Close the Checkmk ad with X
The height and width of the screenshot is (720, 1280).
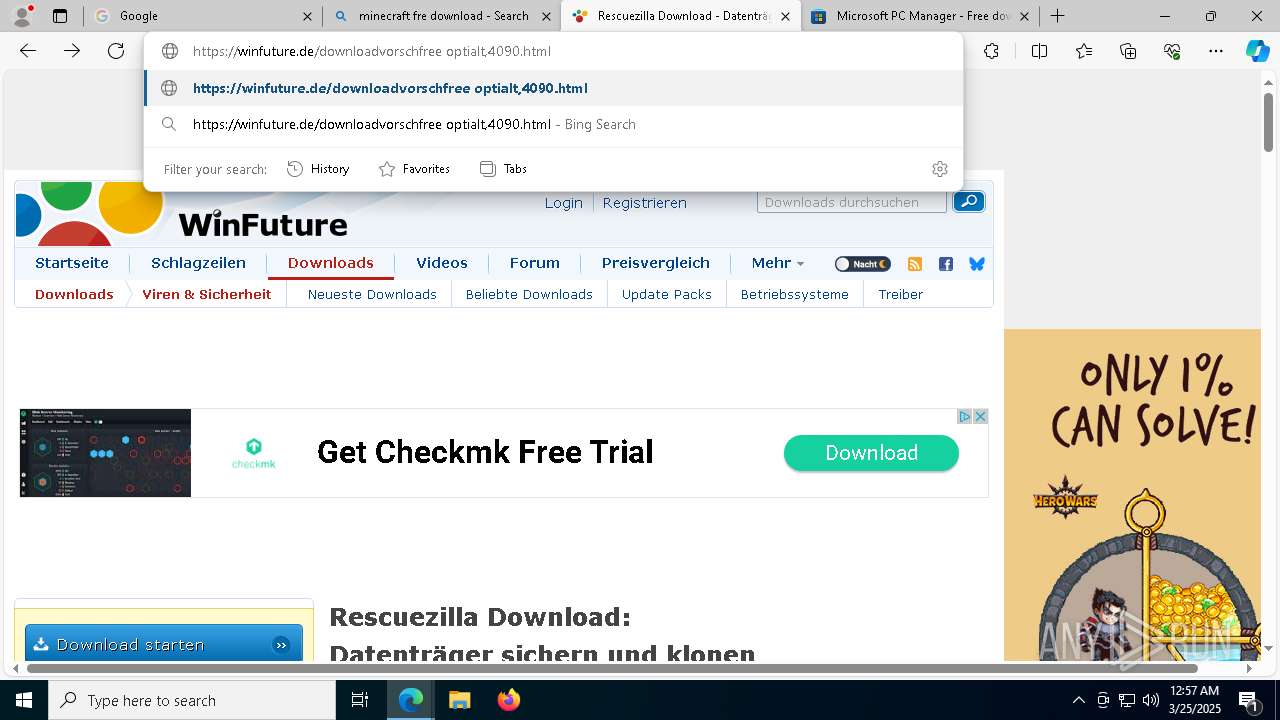tap(981, 416)
